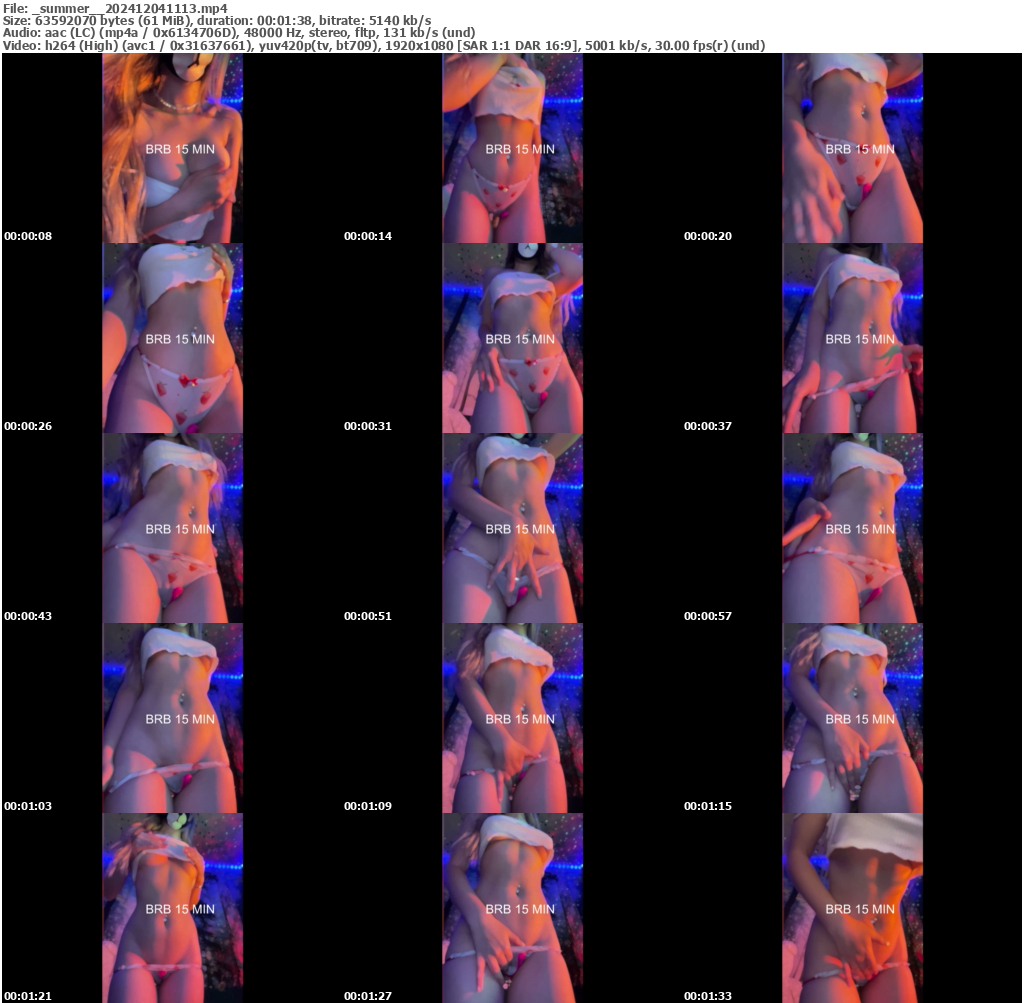Screen dimensions: 1024x1003
Task: Select the thumbnail frame at 00:01:03
Action: (x=172, y=718)
